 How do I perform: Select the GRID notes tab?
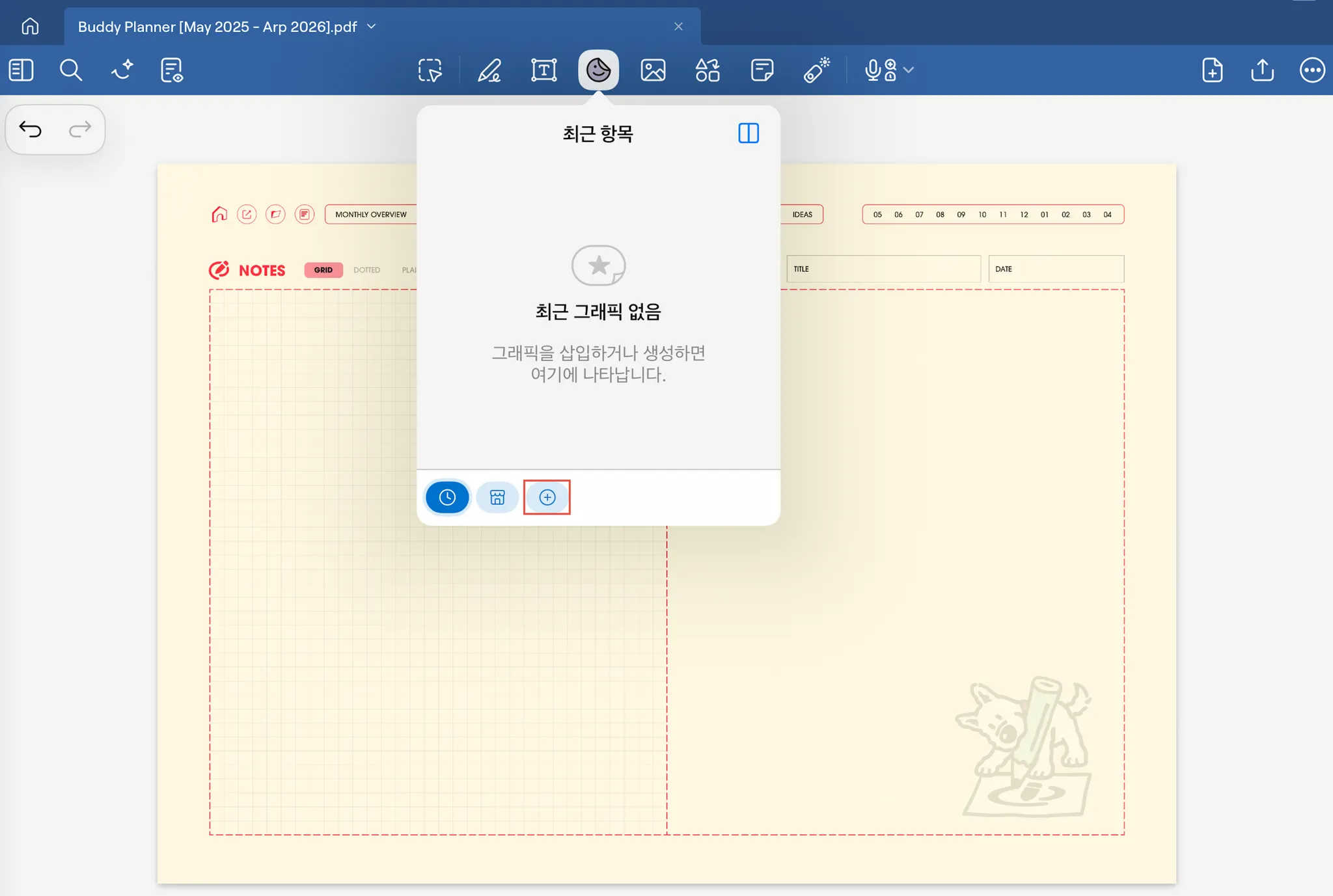coord(323,270)
